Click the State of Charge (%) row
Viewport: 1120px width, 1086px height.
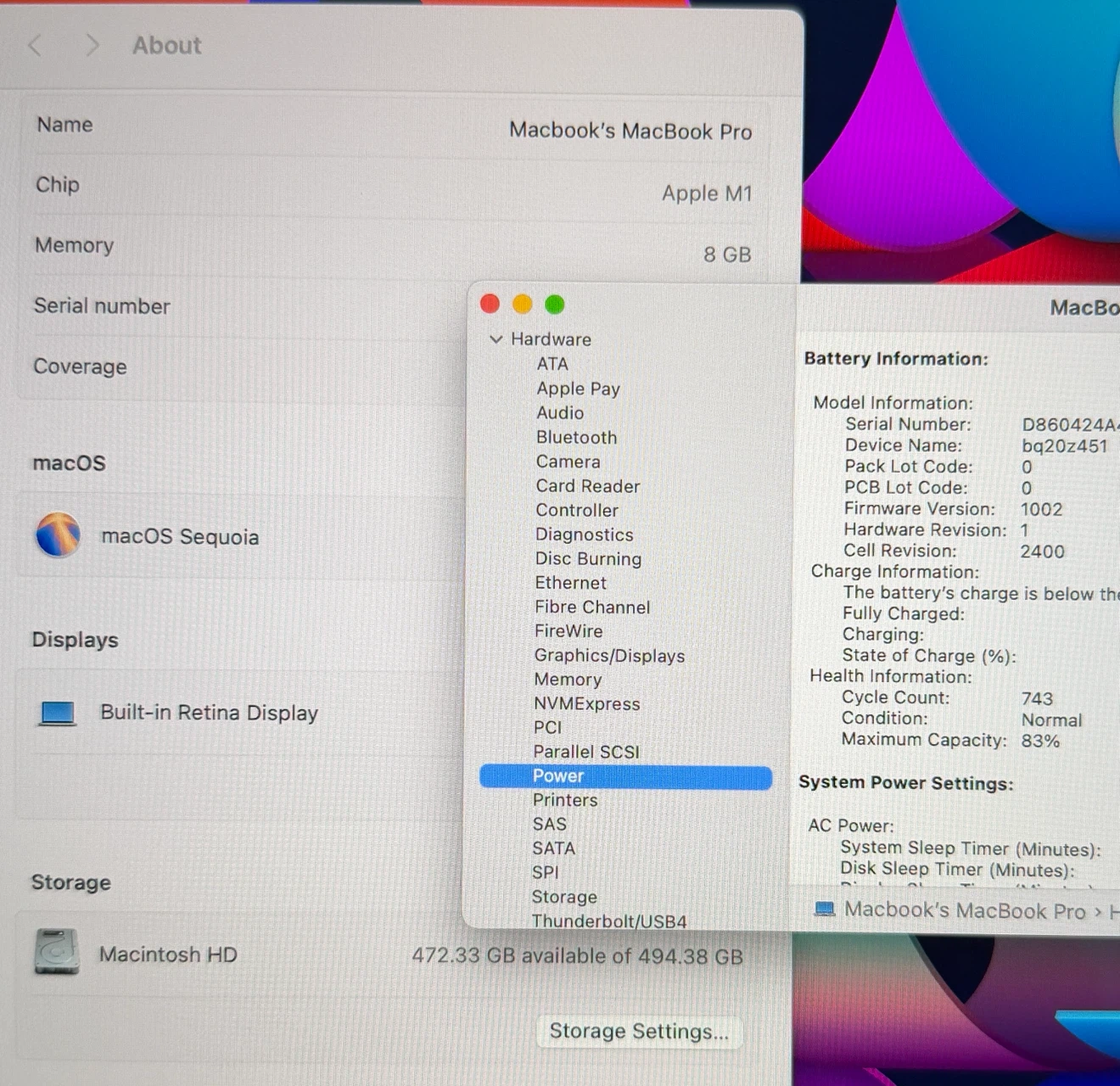(929, 656)
